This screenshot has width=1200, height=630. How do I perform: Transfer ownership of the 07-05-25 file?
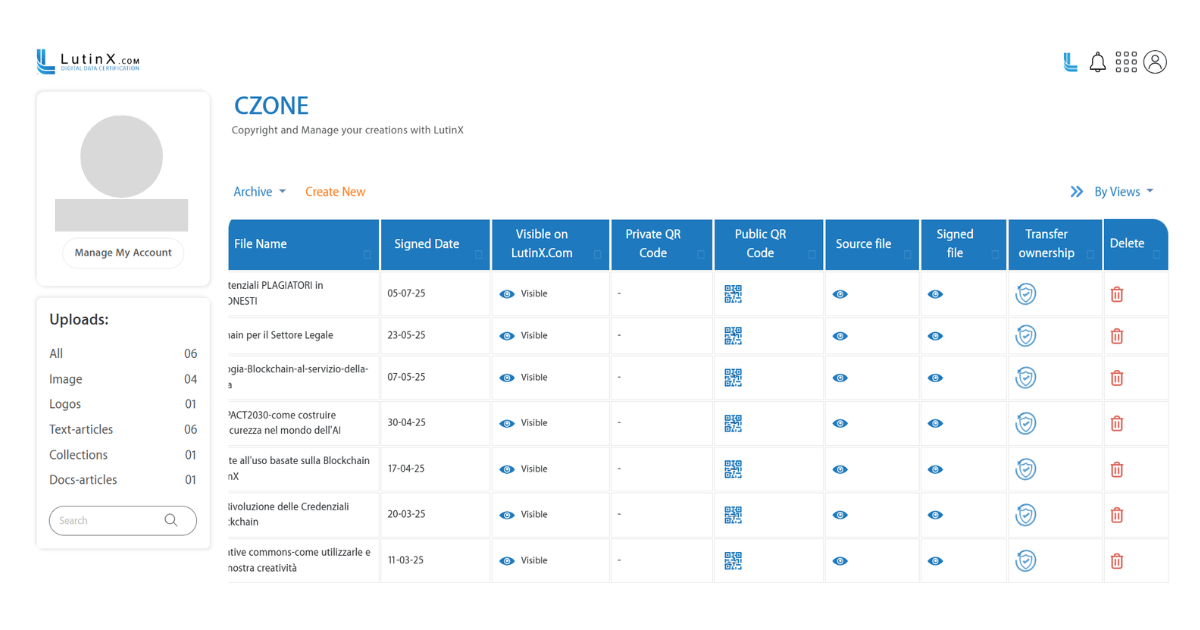coord(1025,378)
